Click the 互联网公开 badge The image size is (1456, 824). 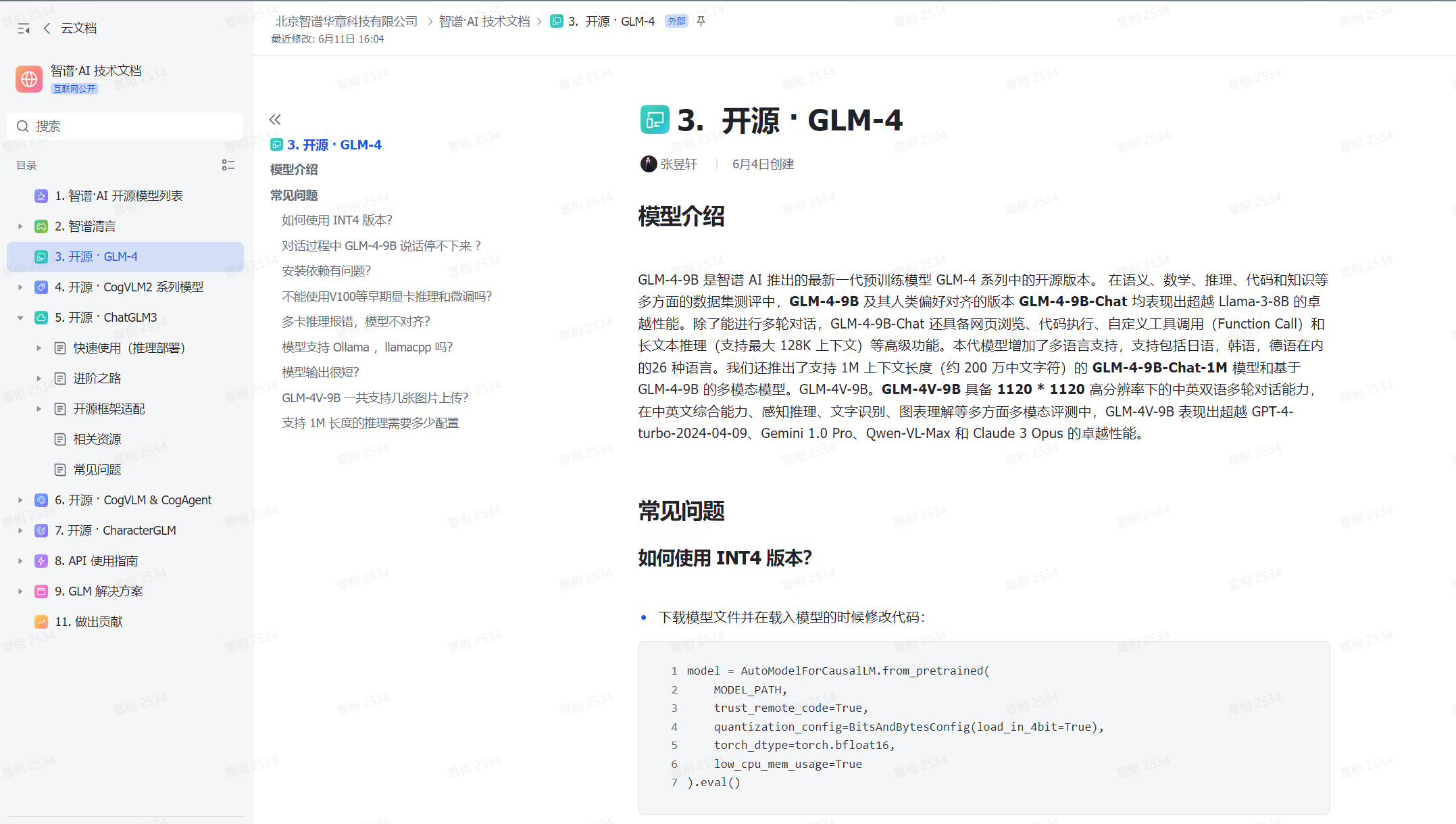74,89
